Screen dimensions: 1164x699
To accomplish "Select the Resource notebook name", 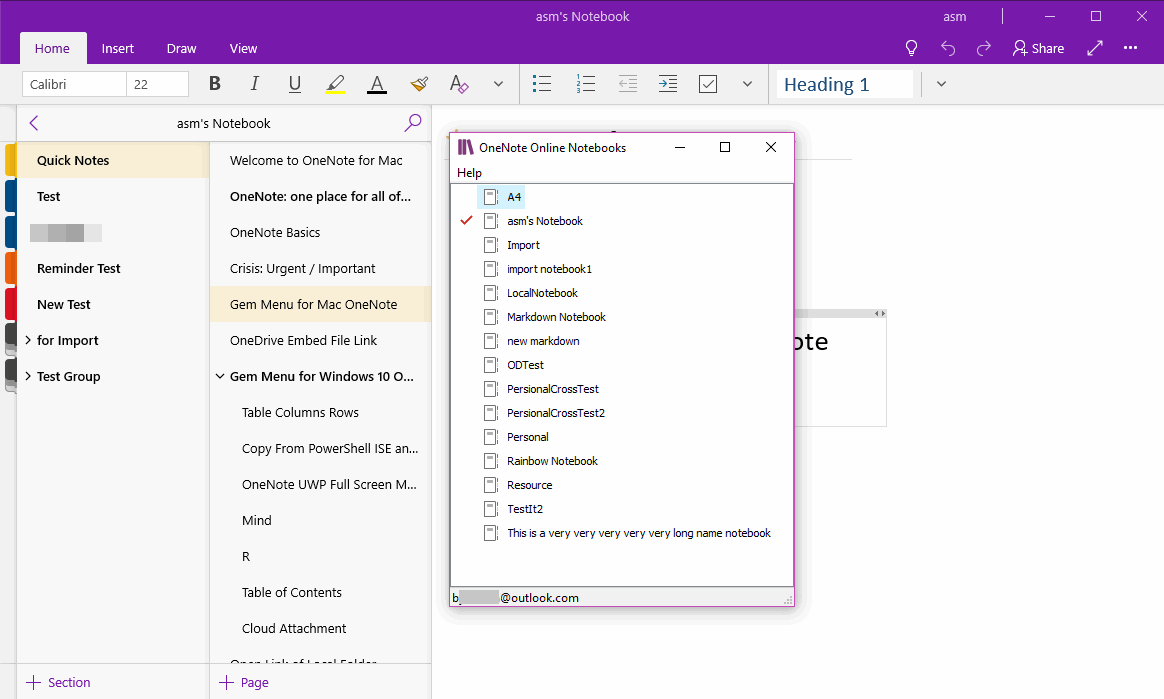I will (530, 485).
